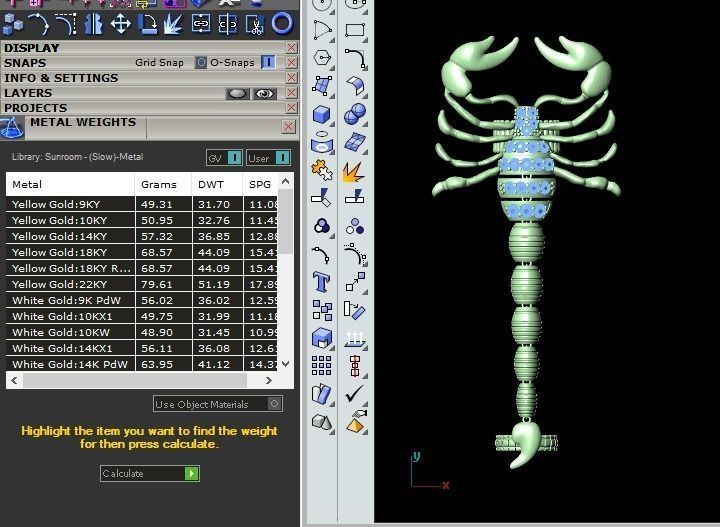
Task: Click the horizontal scroll right arrow
Action: point(269,381)
